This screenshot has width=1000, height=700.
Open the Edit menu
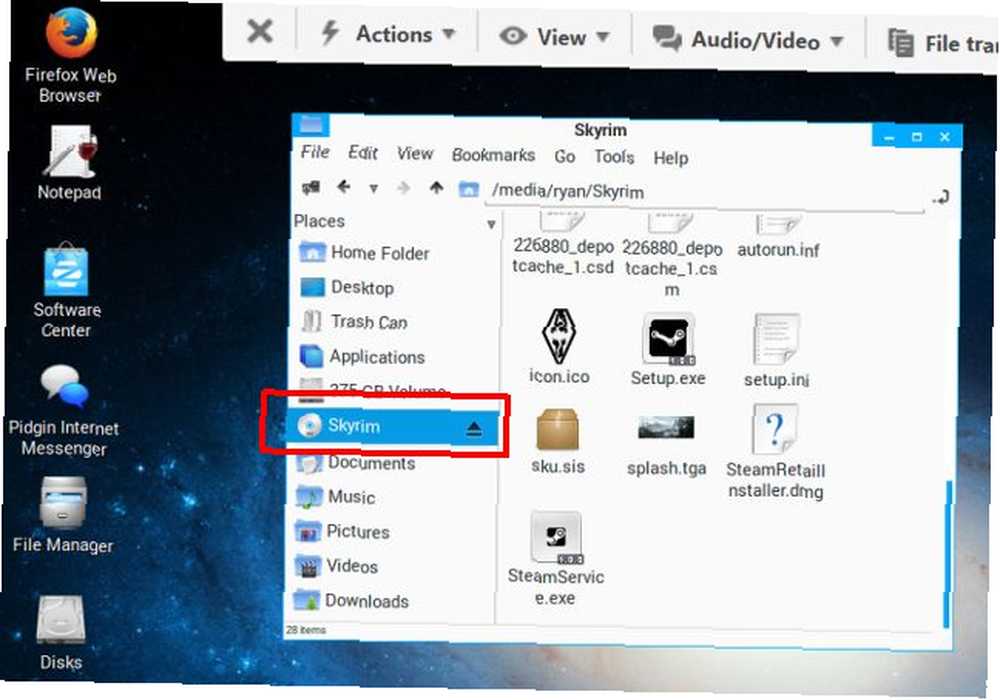coord(363,153)
